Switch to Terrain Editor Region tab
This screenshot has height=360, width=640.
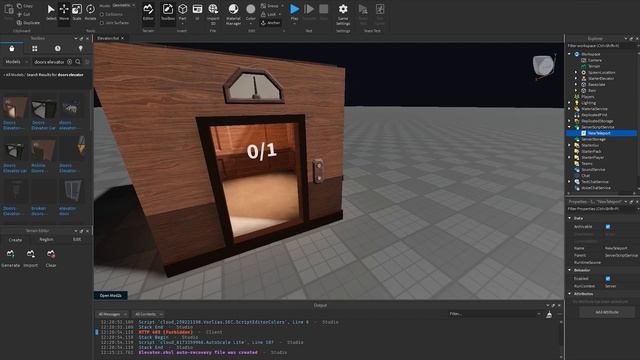[x=46, y=240]
